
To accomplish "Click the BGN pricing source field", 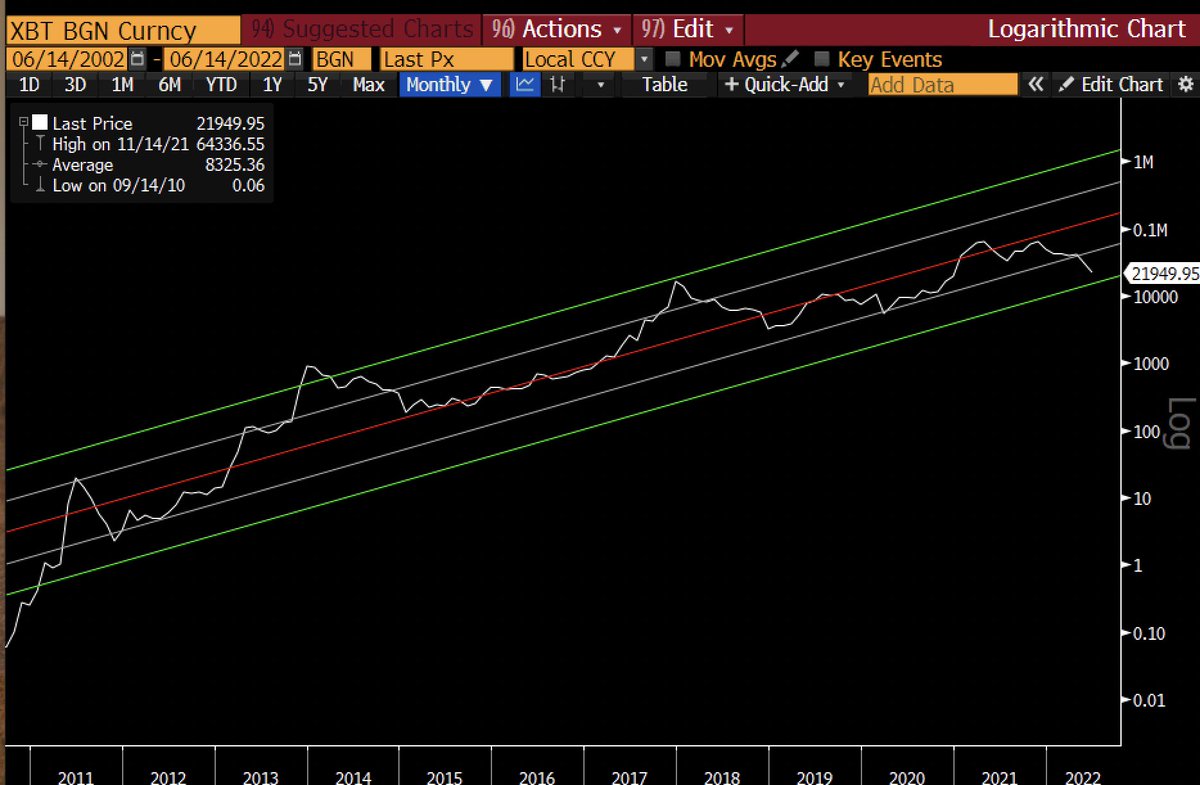I will pos(342,60).
